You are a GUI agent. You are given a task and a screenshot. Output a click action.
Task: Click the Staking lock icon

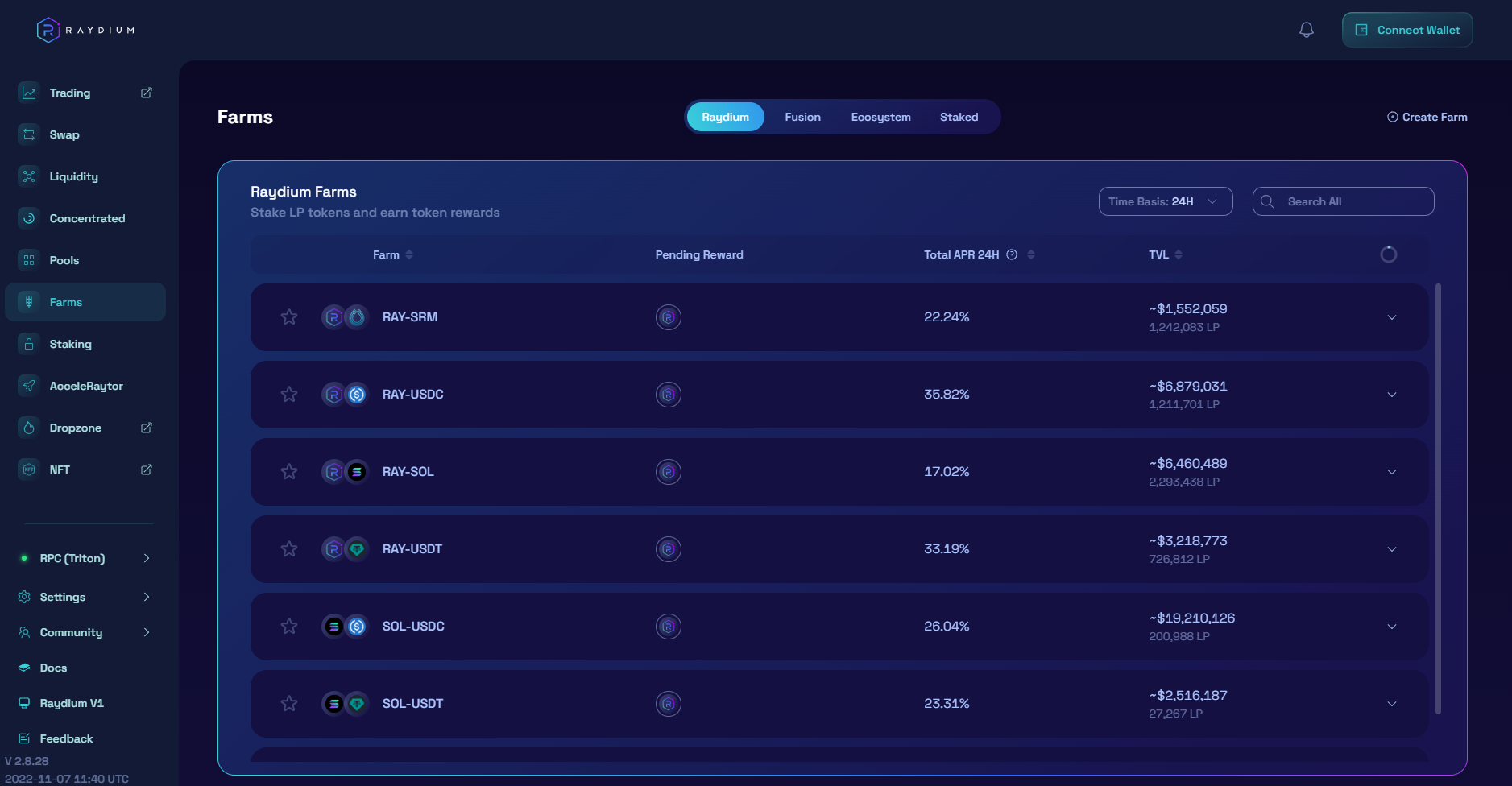pyautogui.click(x=29, y=344)
